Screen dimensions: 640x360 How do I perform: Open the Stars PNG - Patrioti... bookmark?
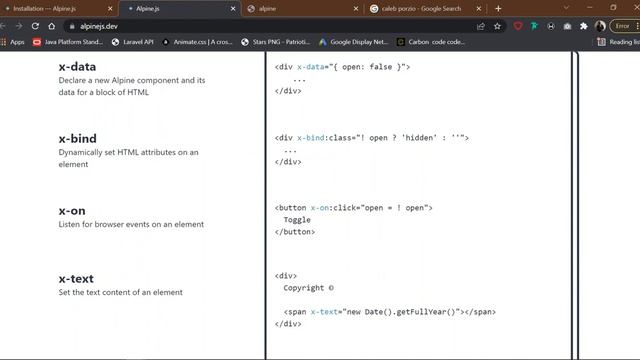click(x=276, y=42)
